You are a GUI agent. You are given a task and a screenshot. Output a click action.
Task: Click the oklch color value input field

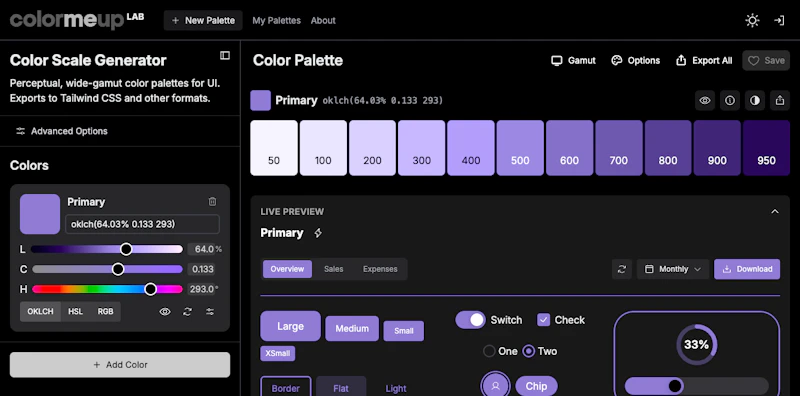pyautogui.click(x=142, y=224)
